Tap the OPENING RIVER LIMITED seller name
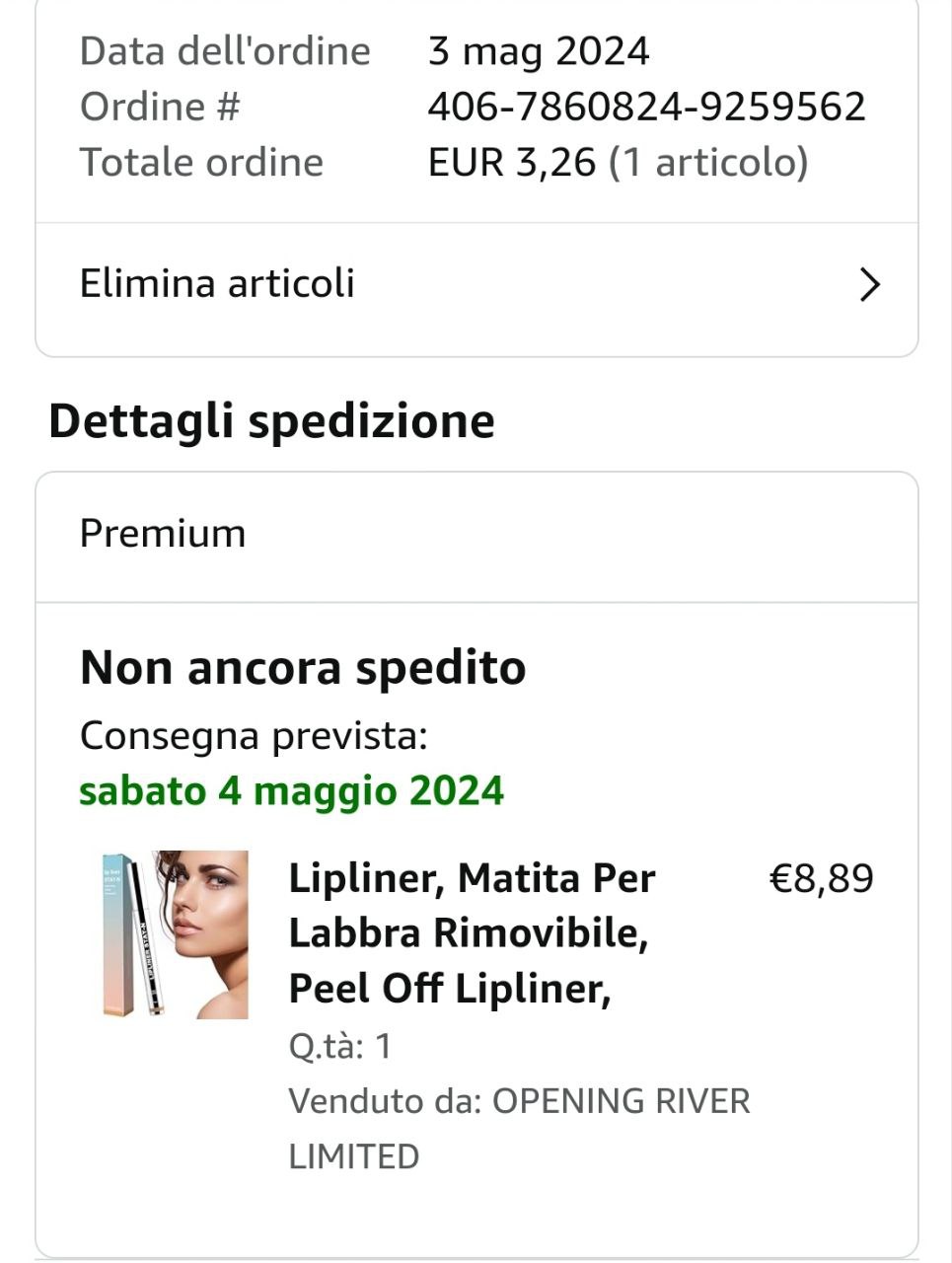Image resolution: width=952 pixels, height=1263 pixels. pos(519,1128)
